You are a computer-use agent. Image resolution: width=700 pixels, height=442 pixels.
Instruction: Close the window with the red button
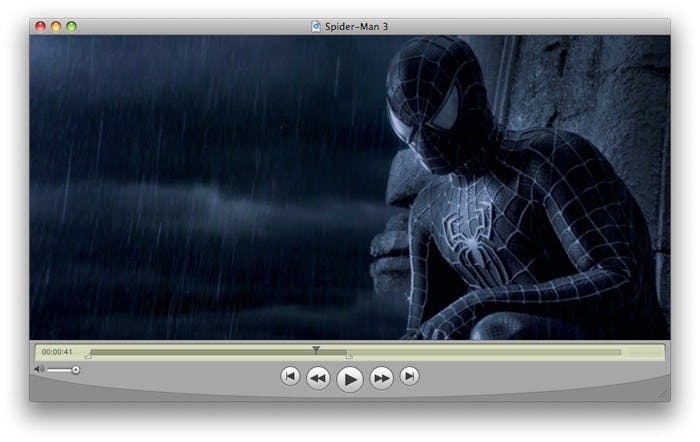pos(41,26)
